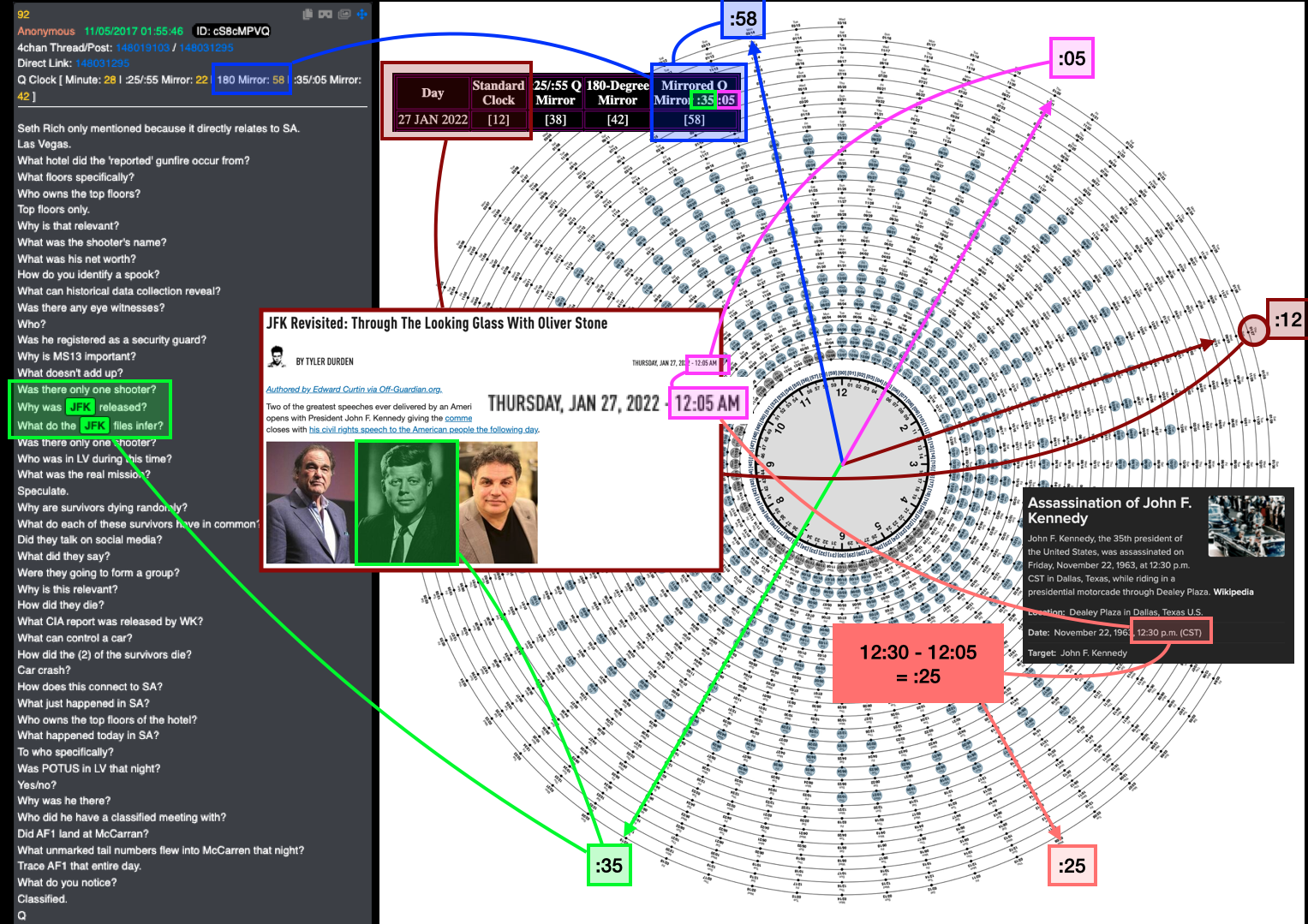
Task: Click the copy post icon beside post 92
Action: tap(308, 14)
